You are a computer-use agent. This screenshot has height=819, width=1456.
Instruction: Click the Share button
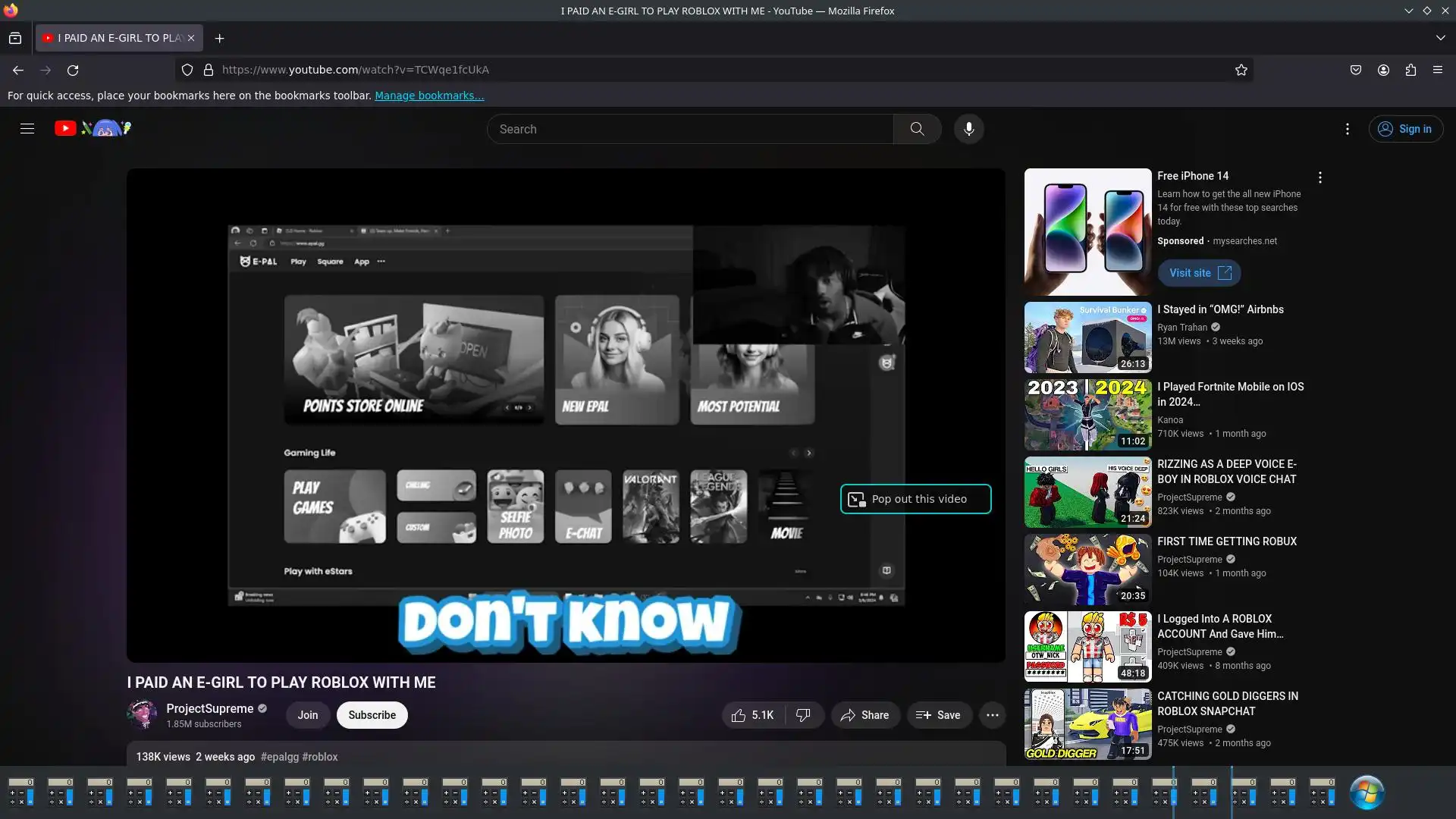coord(864,715)
